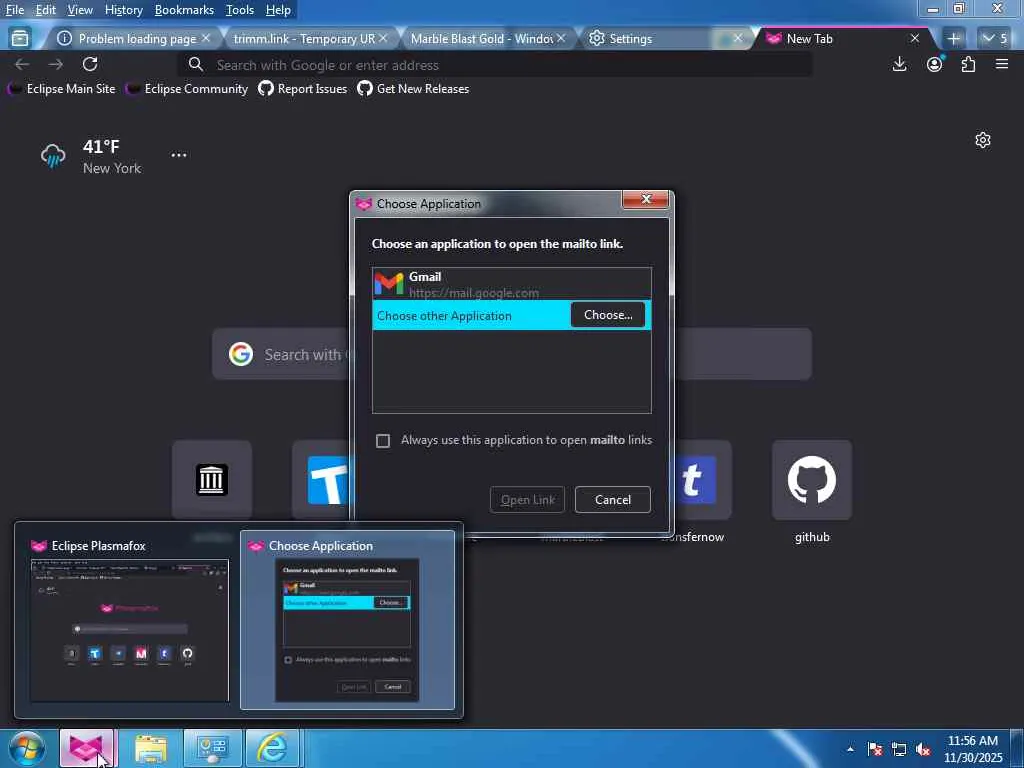Screen dimensions: 1024x768
Task: Open Get New Releases bookmark
Action: point(413,89)
